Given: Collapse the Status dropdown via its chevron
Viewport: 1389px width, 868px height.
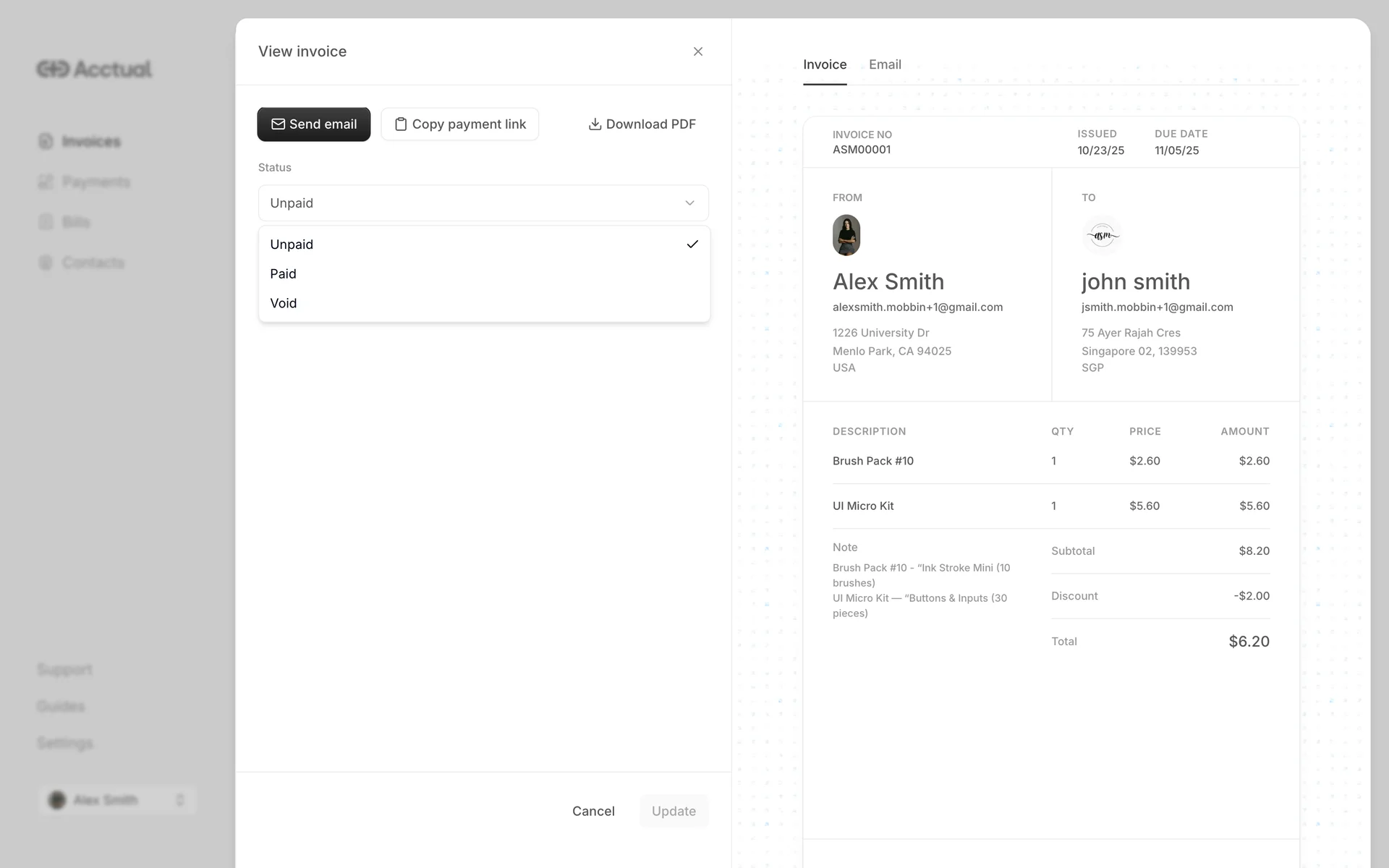Looking at the screenshot, I should 689,203.
